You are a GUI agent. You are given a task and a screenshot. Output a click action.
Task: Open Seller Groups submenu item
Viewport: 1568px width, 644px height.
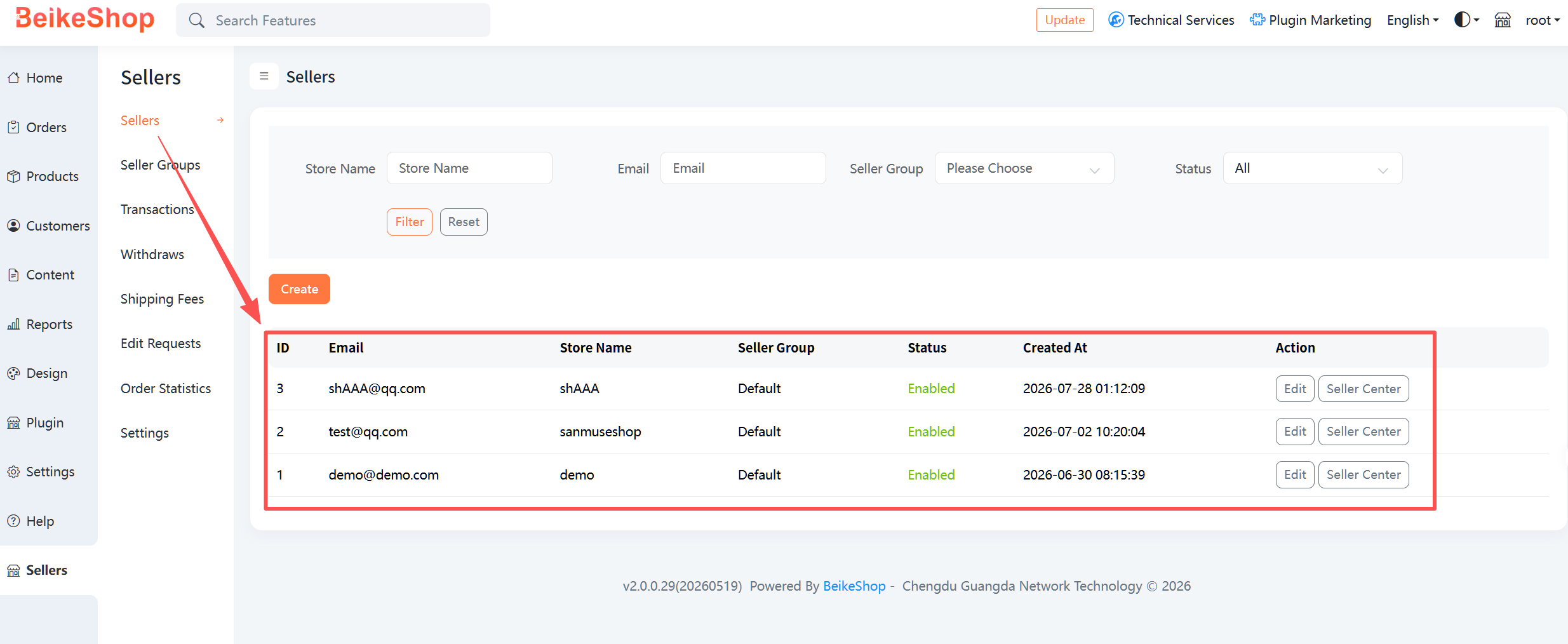click(x=161, y=165)
